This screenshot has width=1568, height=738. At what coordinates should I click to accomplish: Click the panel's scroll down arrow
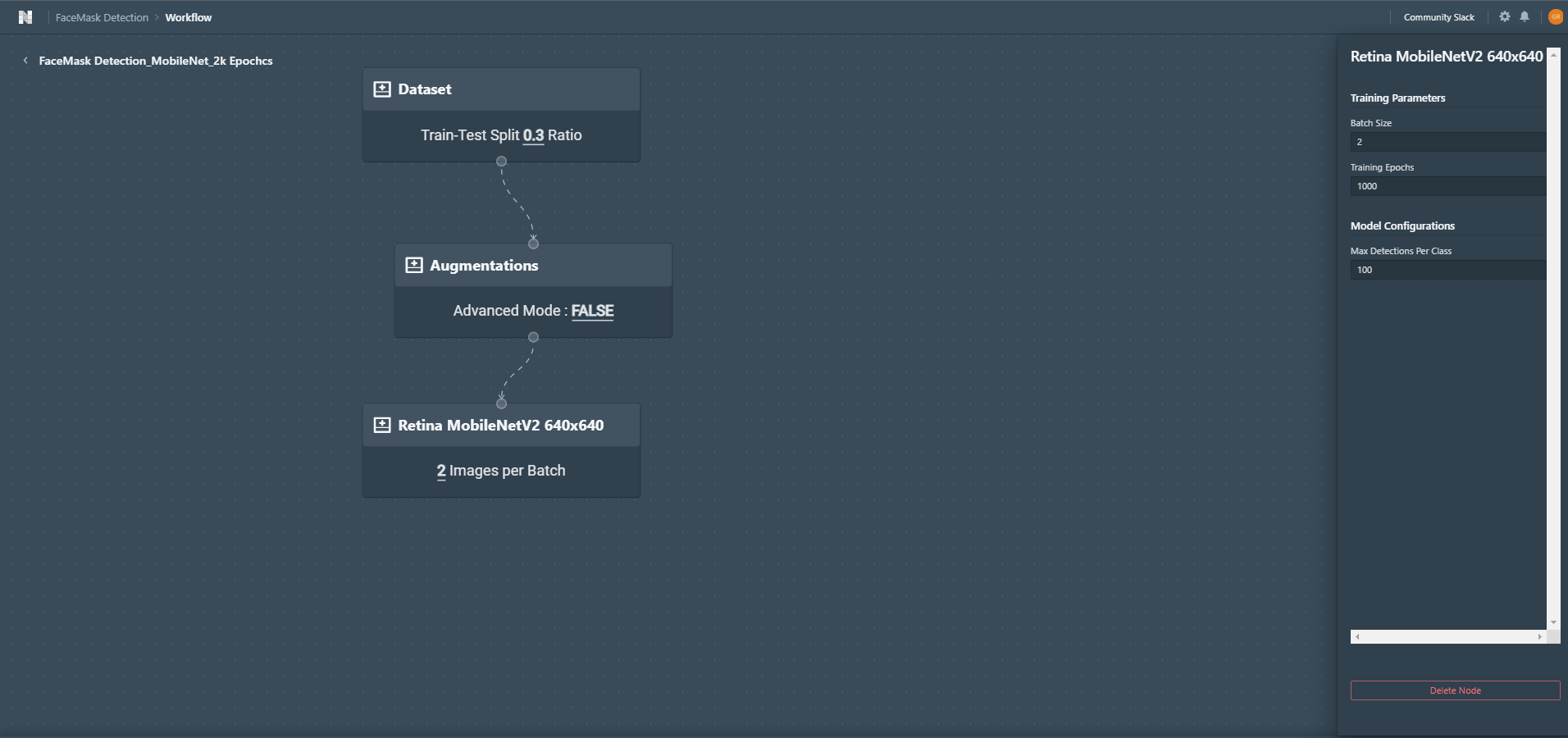coord(1553,623)
